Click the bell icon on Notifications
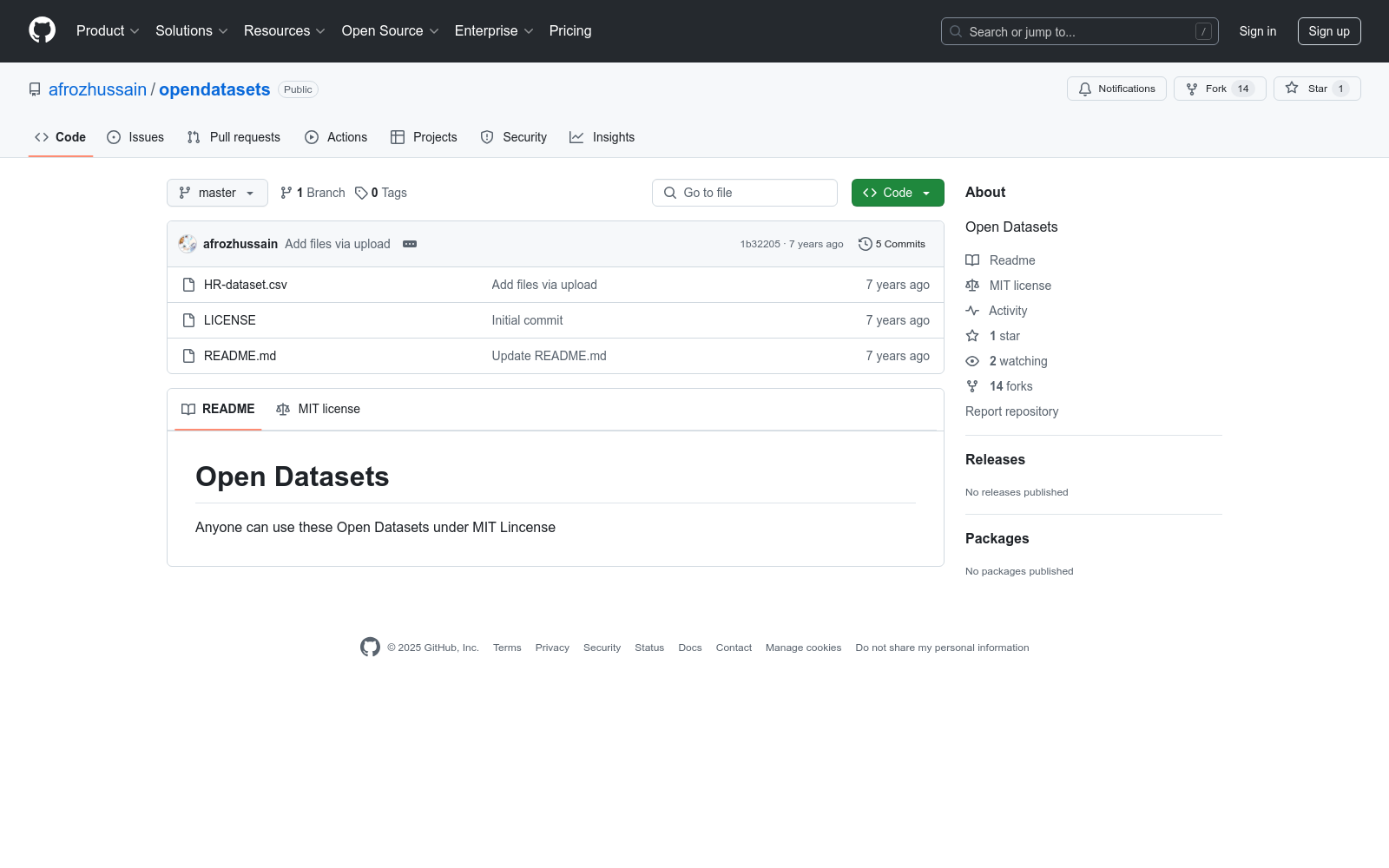The width and height of the screenshot is (1389, 868). click(1085, 89)
